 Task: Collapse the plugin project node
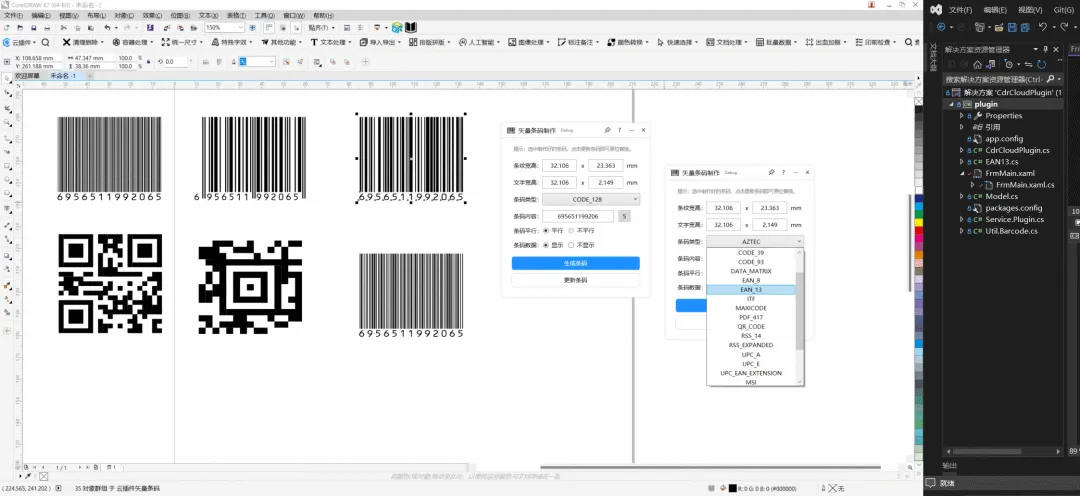[953, 104]
